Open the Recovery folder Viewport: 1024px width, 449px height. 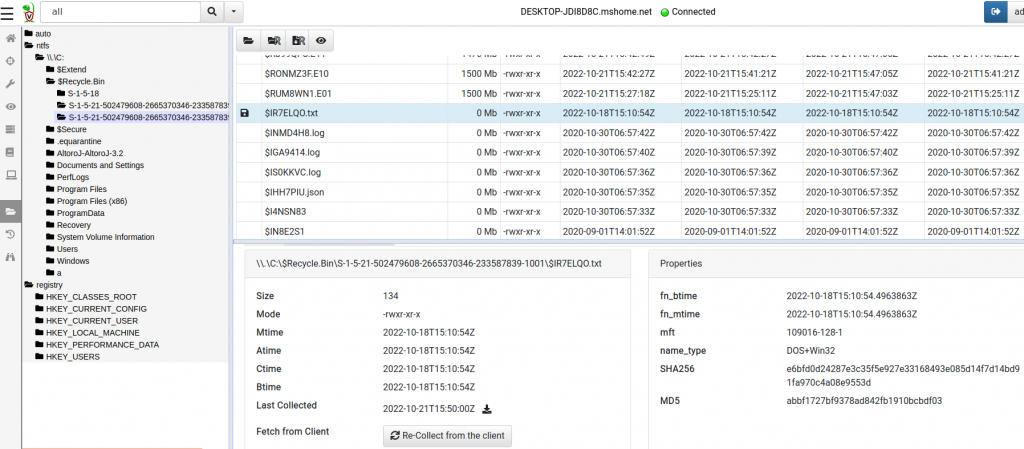68,225
